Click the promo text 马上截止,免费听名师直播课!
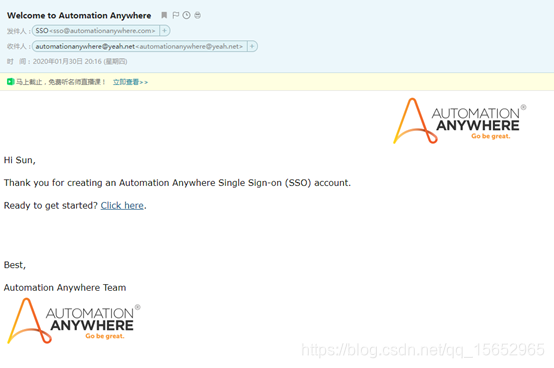Screen dimensions: 554x368 [x=60, y=82]
